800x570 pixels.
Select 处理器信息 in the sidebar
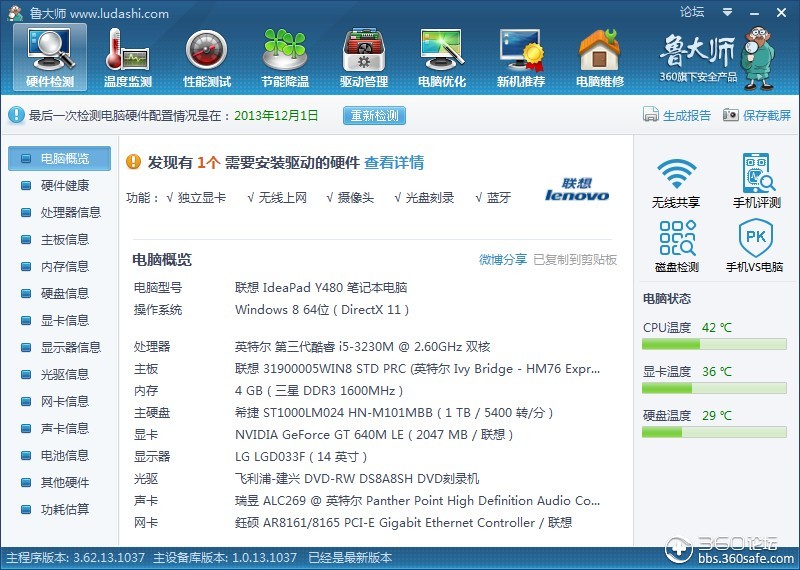(70, 212)
